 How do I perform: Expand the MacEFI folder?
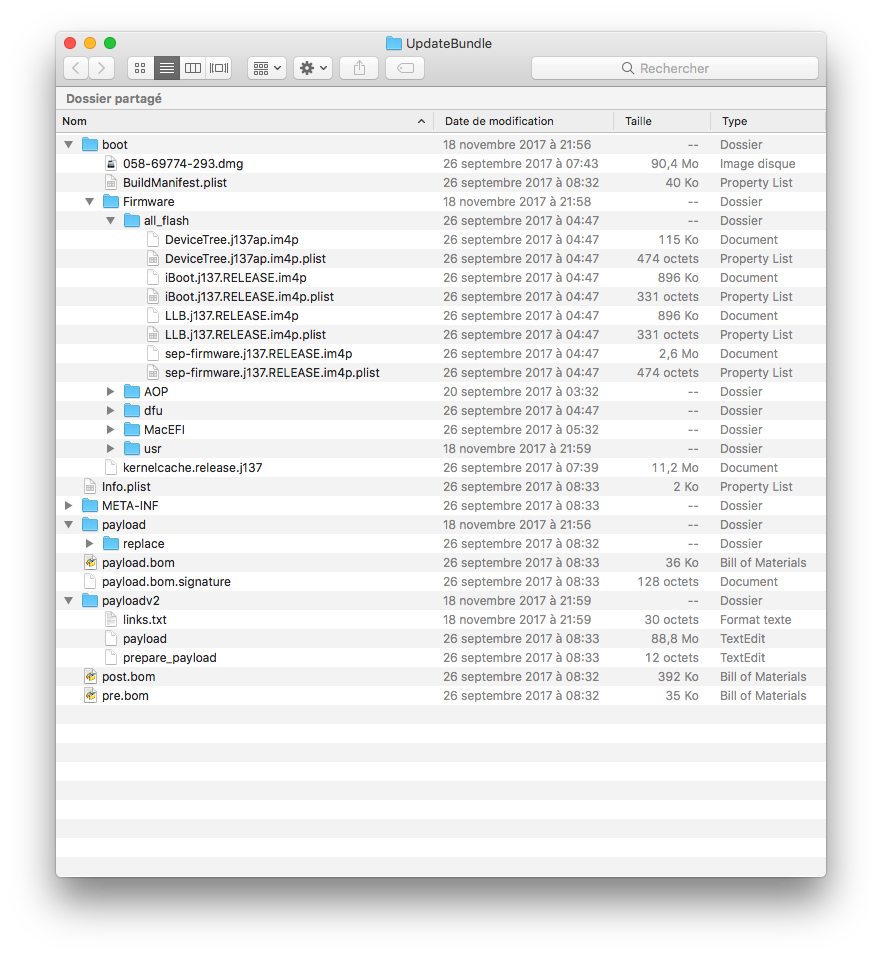[111, 430]
